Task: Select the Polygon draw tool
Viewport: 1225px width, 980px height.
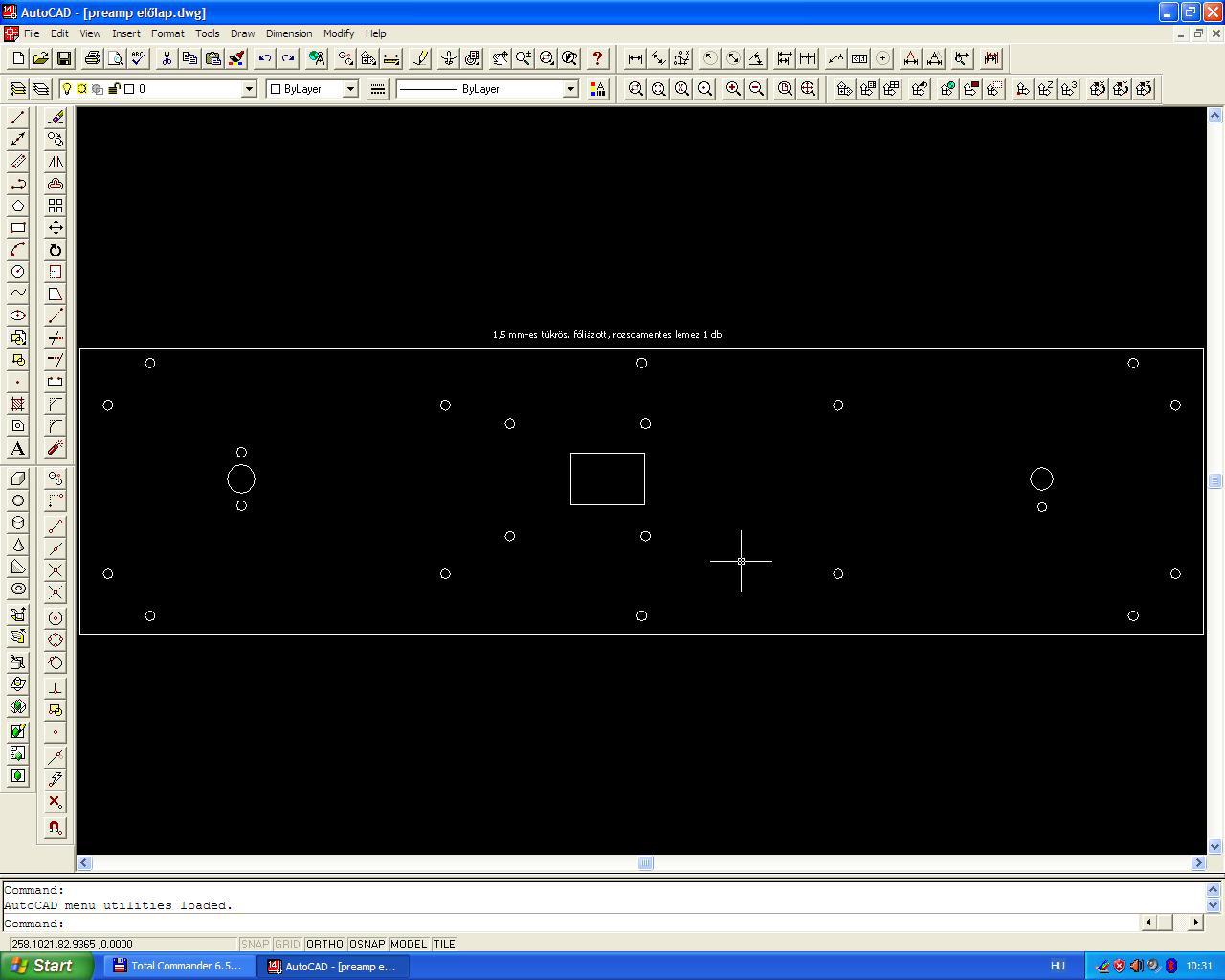Action: click(x=18, y=206)
